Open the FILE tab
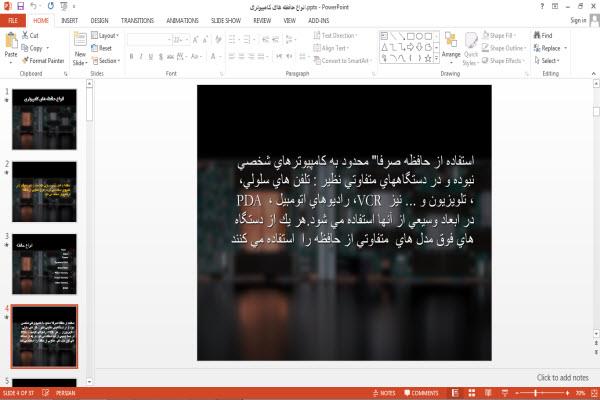This screenshot has height=400, width=600. coord(13,20)
